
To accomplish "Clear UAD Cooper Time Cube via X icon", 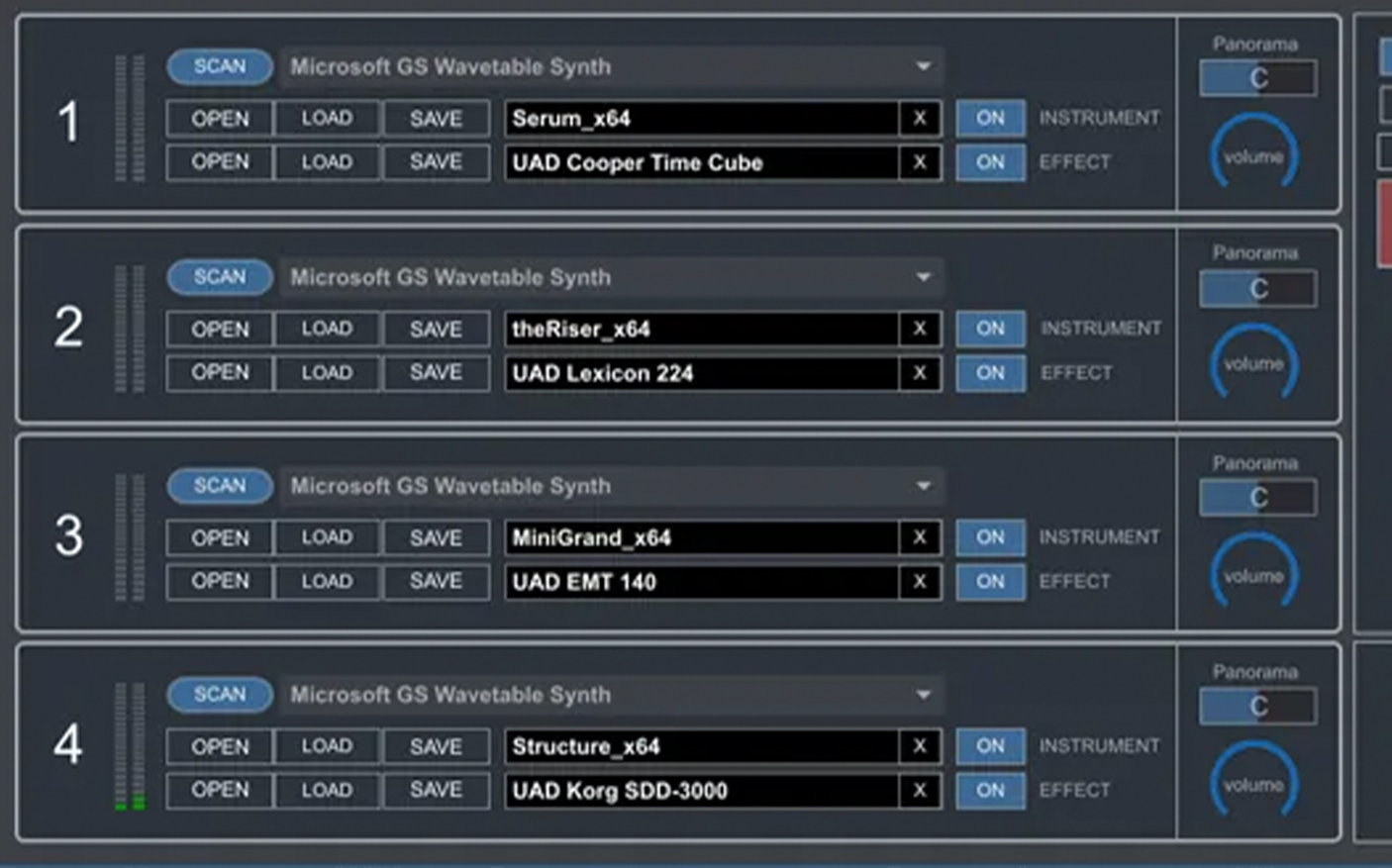I will [920, 162].
